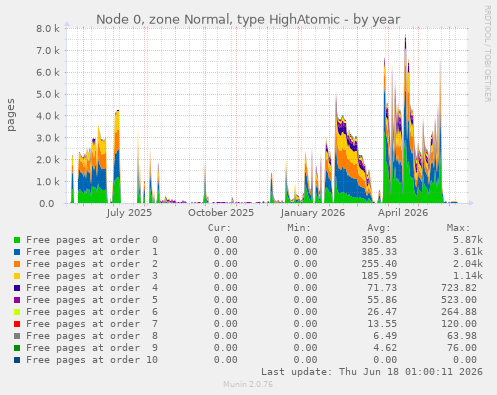The image size is (497, 395).
Task: Click 'Free pages at order 8' label
Action: [92, 336]
